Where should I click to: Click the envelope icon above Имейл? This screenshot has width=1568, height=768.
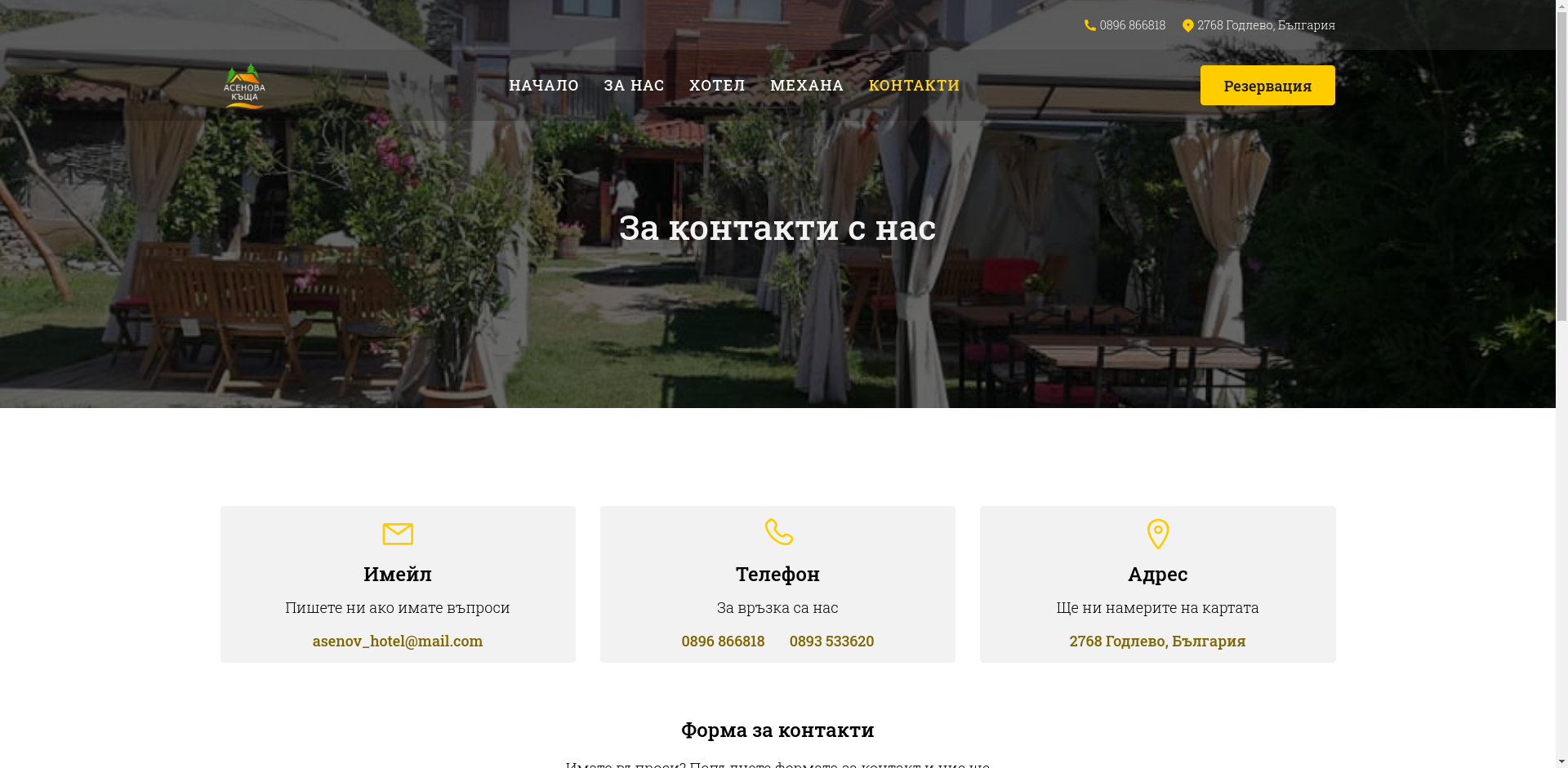(x=398, y=534)
